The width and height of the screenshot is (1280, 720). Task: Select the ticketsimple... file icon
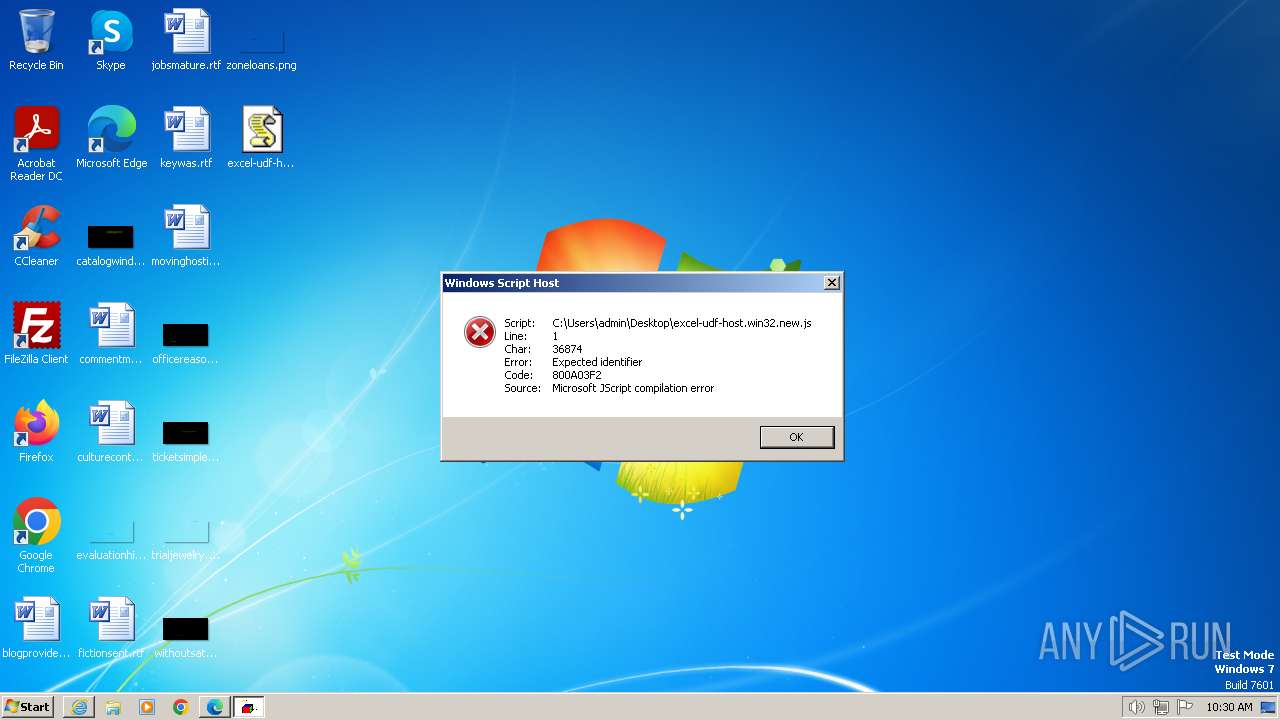[186, 439]
